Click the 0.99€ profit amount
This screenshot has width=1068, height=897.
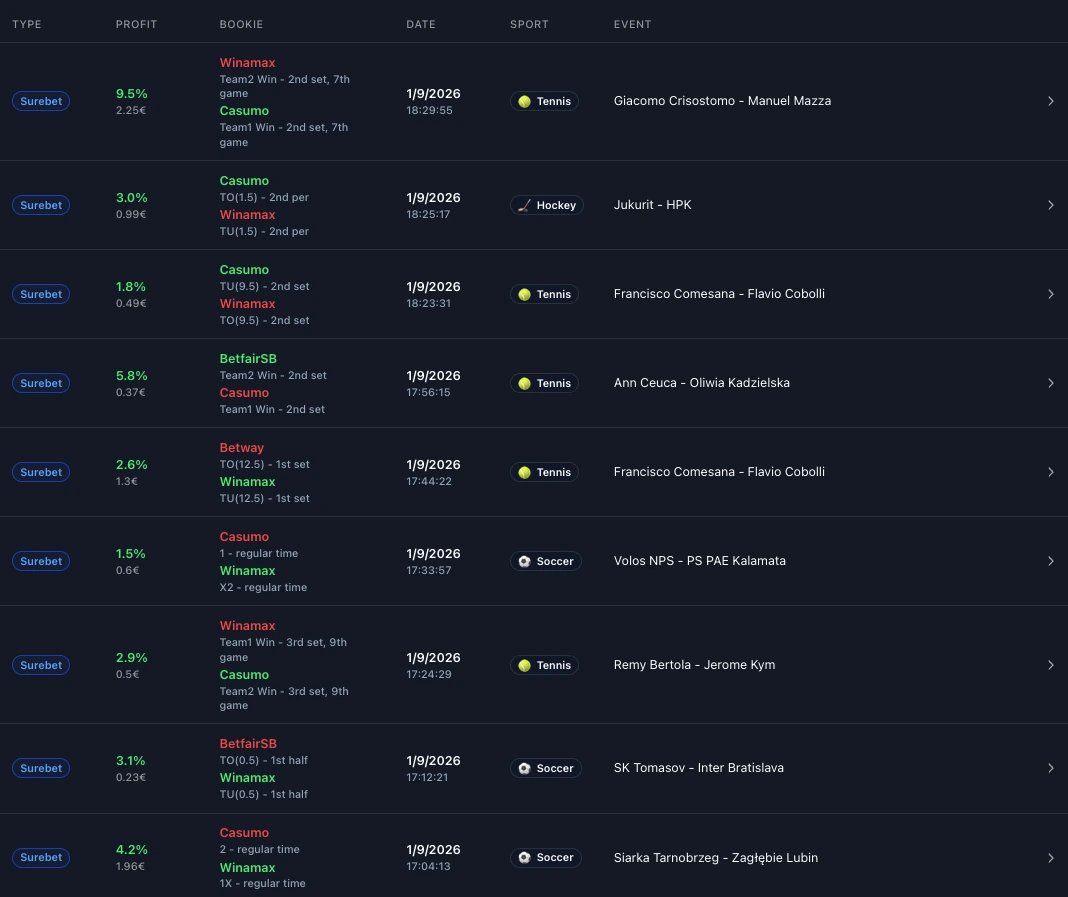[131, 214]
